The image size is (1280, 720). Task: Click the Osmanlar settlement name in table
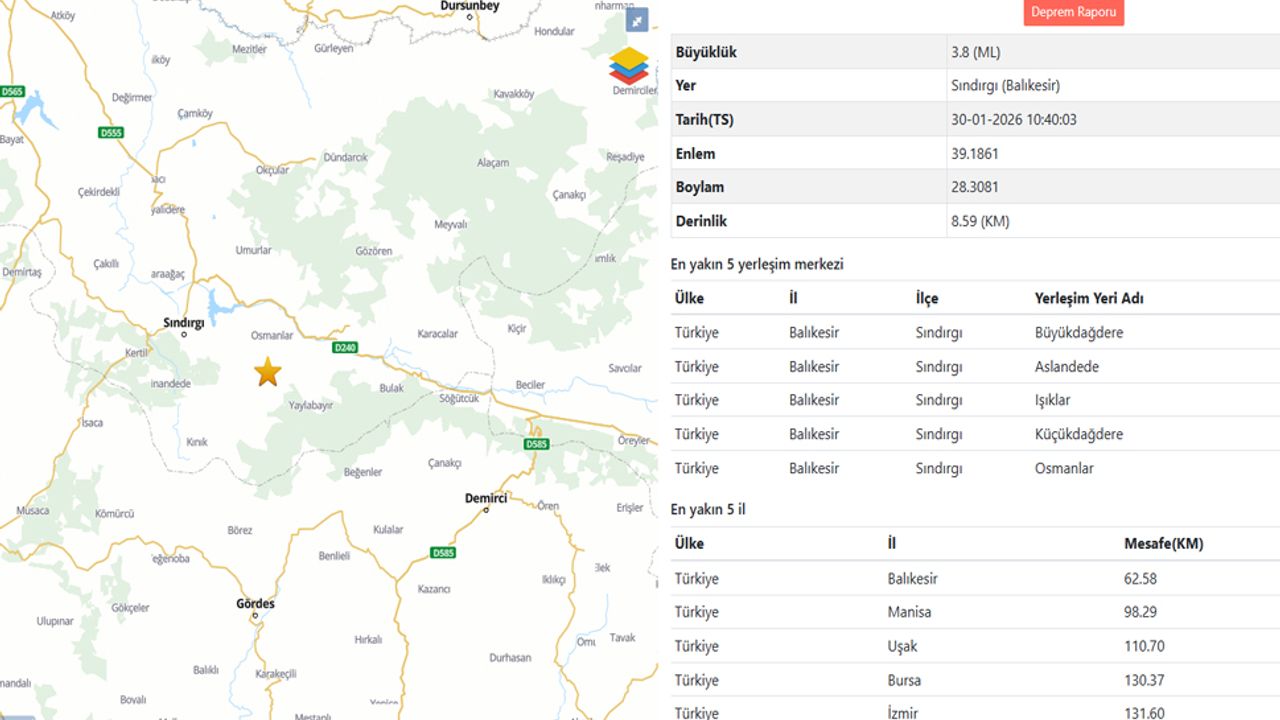pos(1064,468)
